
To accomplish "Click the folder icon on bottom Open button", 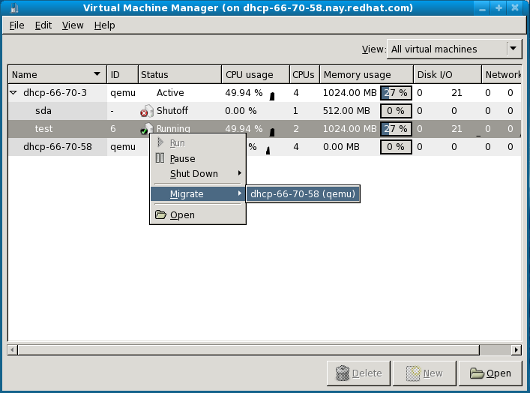I will tap(477, 373).
